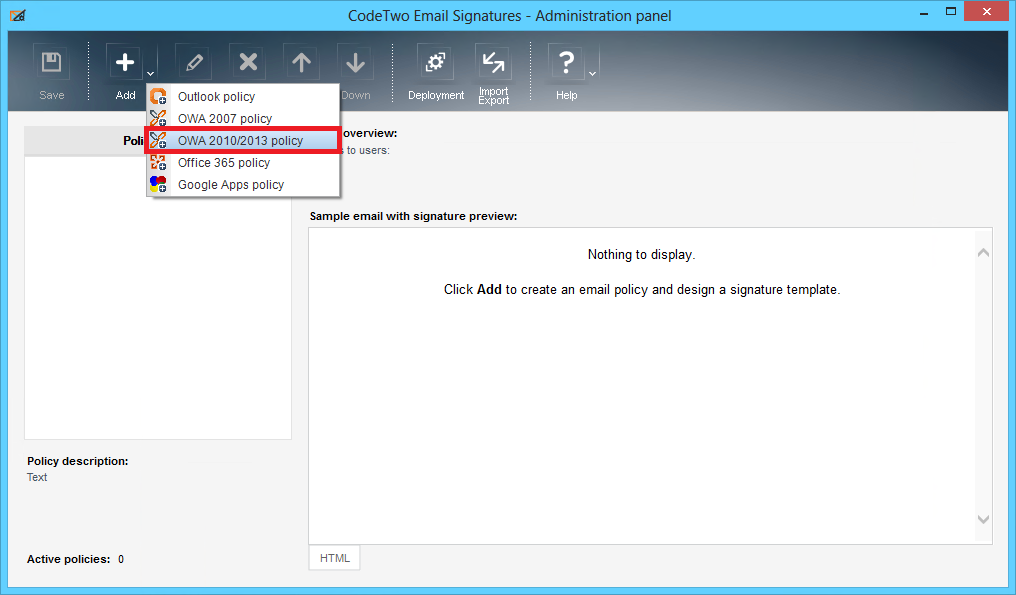Open the Deployment settings icon

point(435,62)
